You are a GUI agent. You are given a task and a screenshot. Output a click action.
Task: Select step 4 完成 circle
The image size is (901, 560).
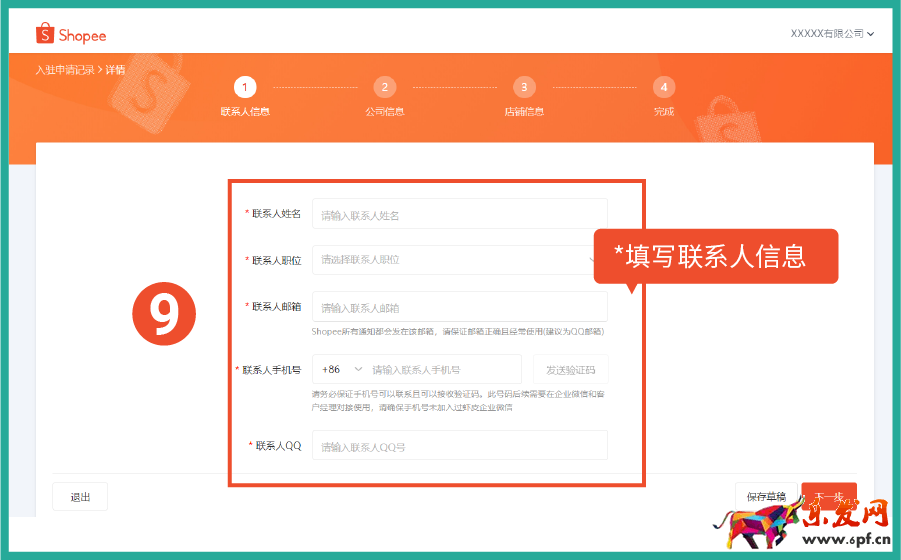point(664,87)
